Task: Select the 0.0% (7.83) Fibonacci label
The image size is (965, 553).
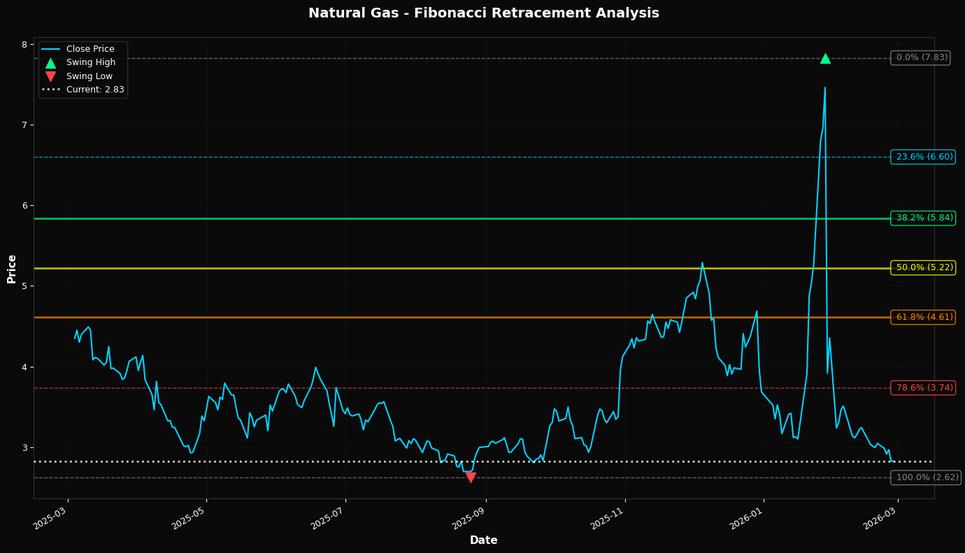Action: point(921,57)
